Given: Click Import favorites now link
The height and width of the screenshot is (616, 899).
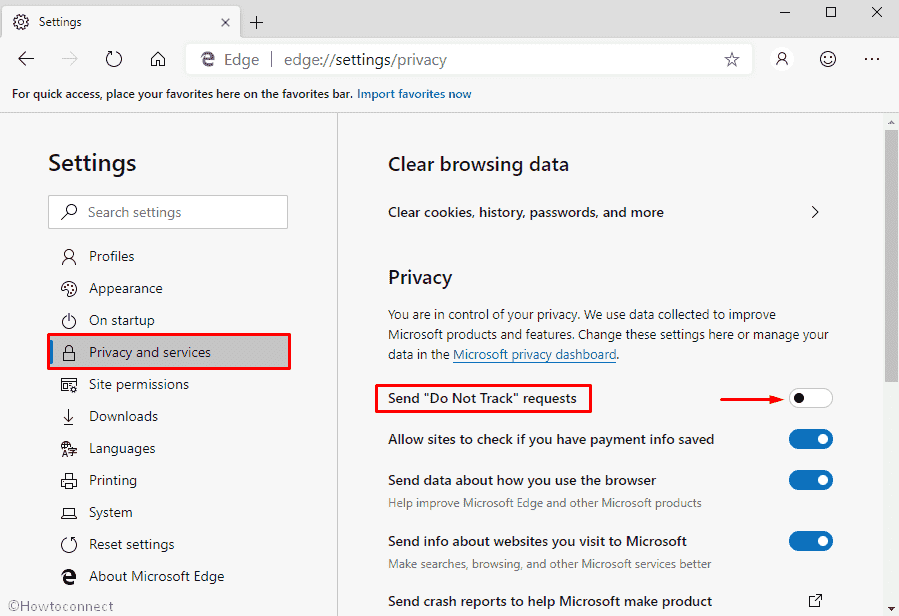Looking at the screenshot, I should click(414, 94).
